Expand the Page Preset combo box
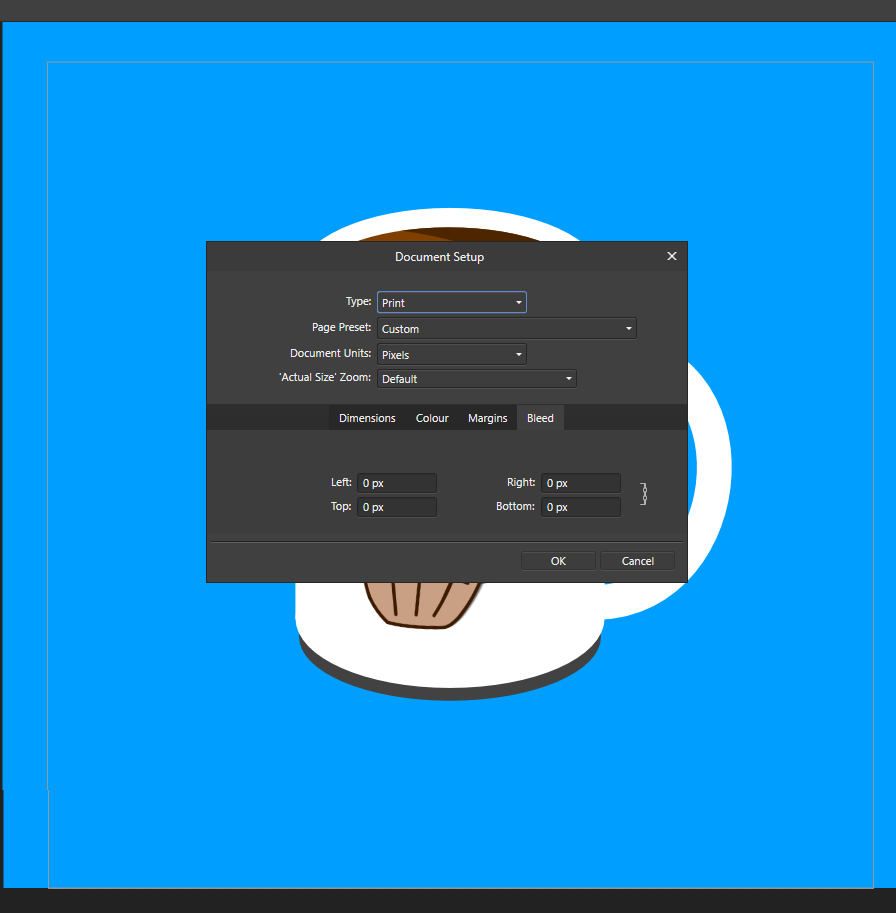This screenshot has height=913, width=896. coord(507,328)
